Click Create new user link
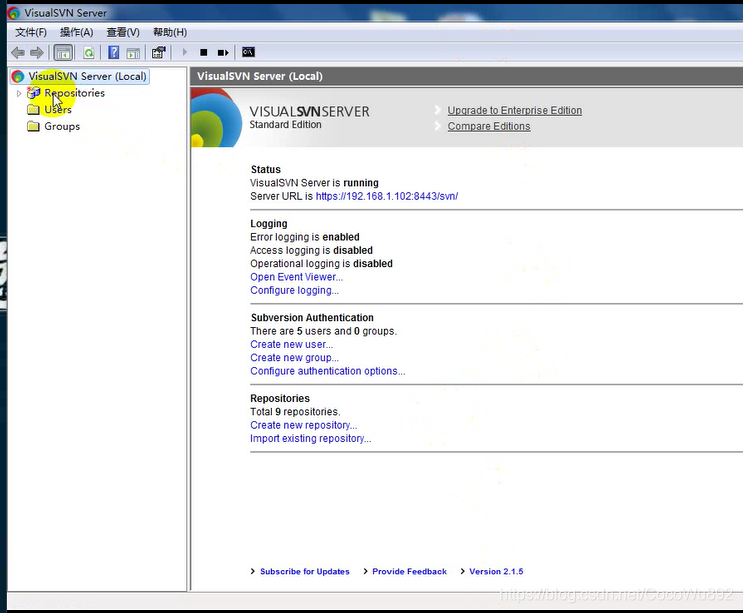The image size is (743, 613). click(291, 344)
